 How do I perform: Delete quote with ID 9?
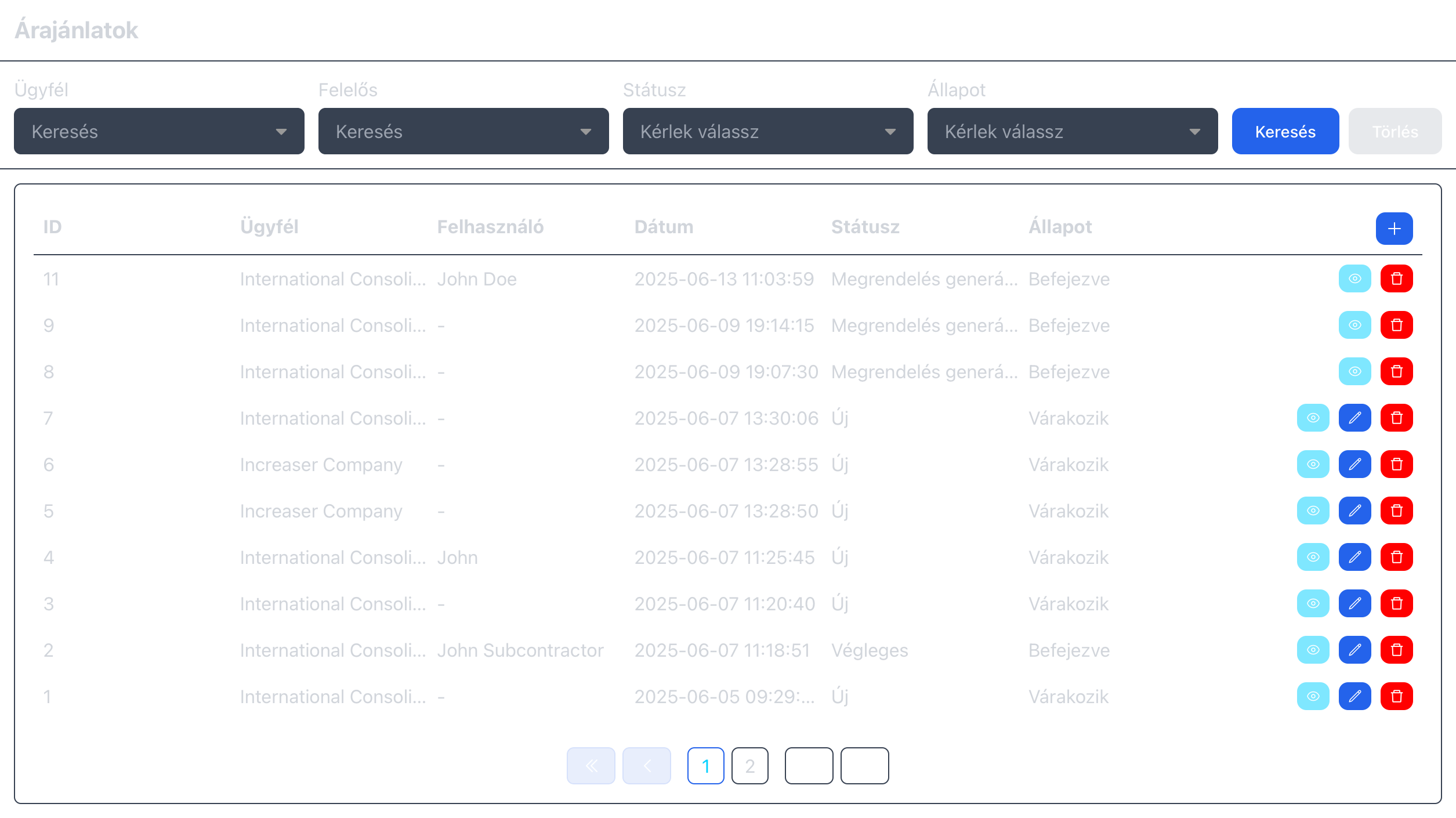click(x=1396, y=325)
